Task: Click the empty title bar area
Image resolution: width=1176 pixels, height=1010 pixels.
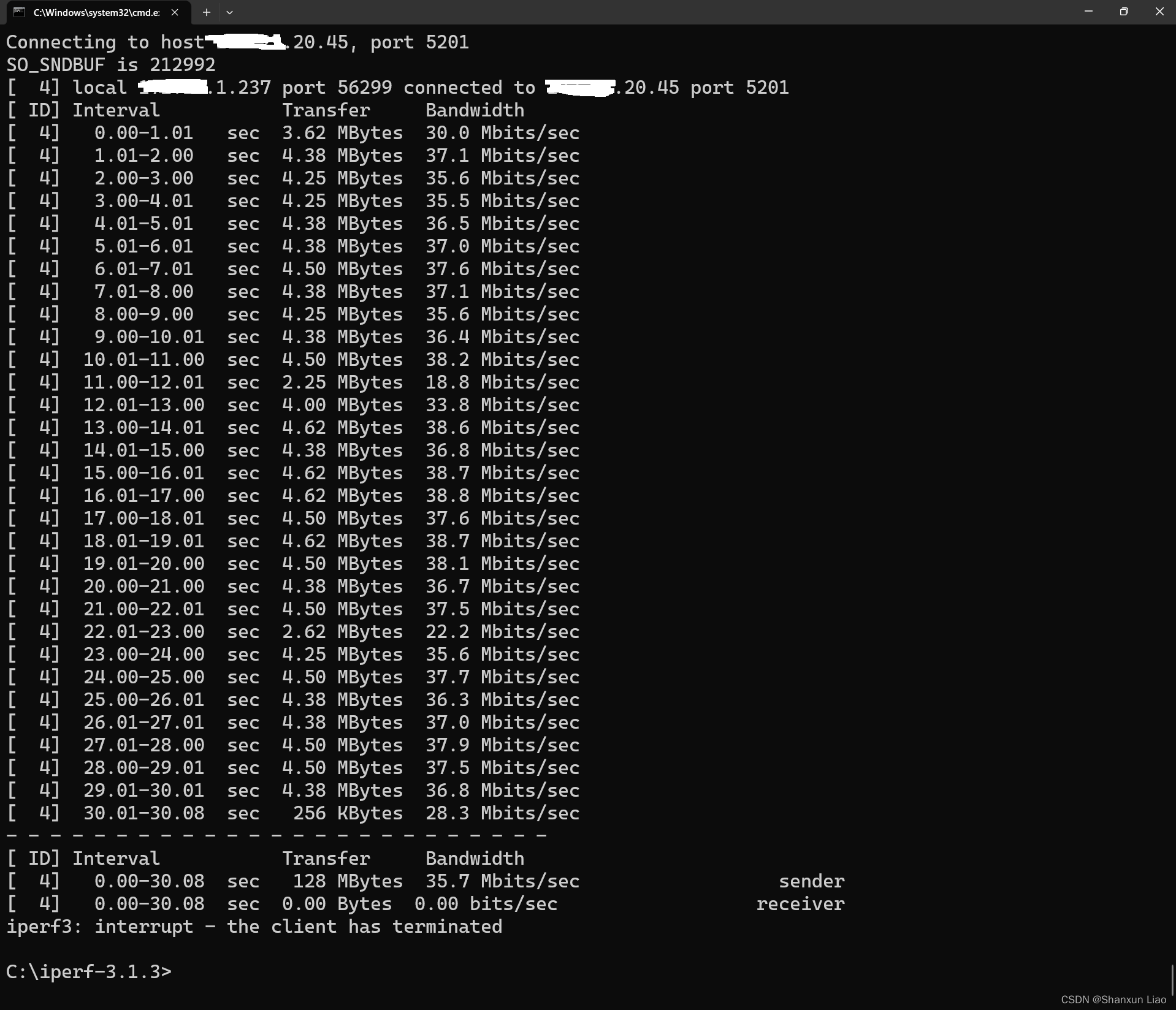Action: click(613, 12)
